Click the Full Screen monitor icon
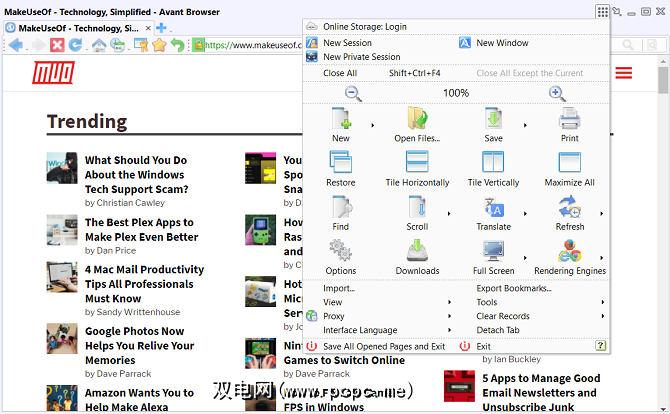 click(494, 251)
